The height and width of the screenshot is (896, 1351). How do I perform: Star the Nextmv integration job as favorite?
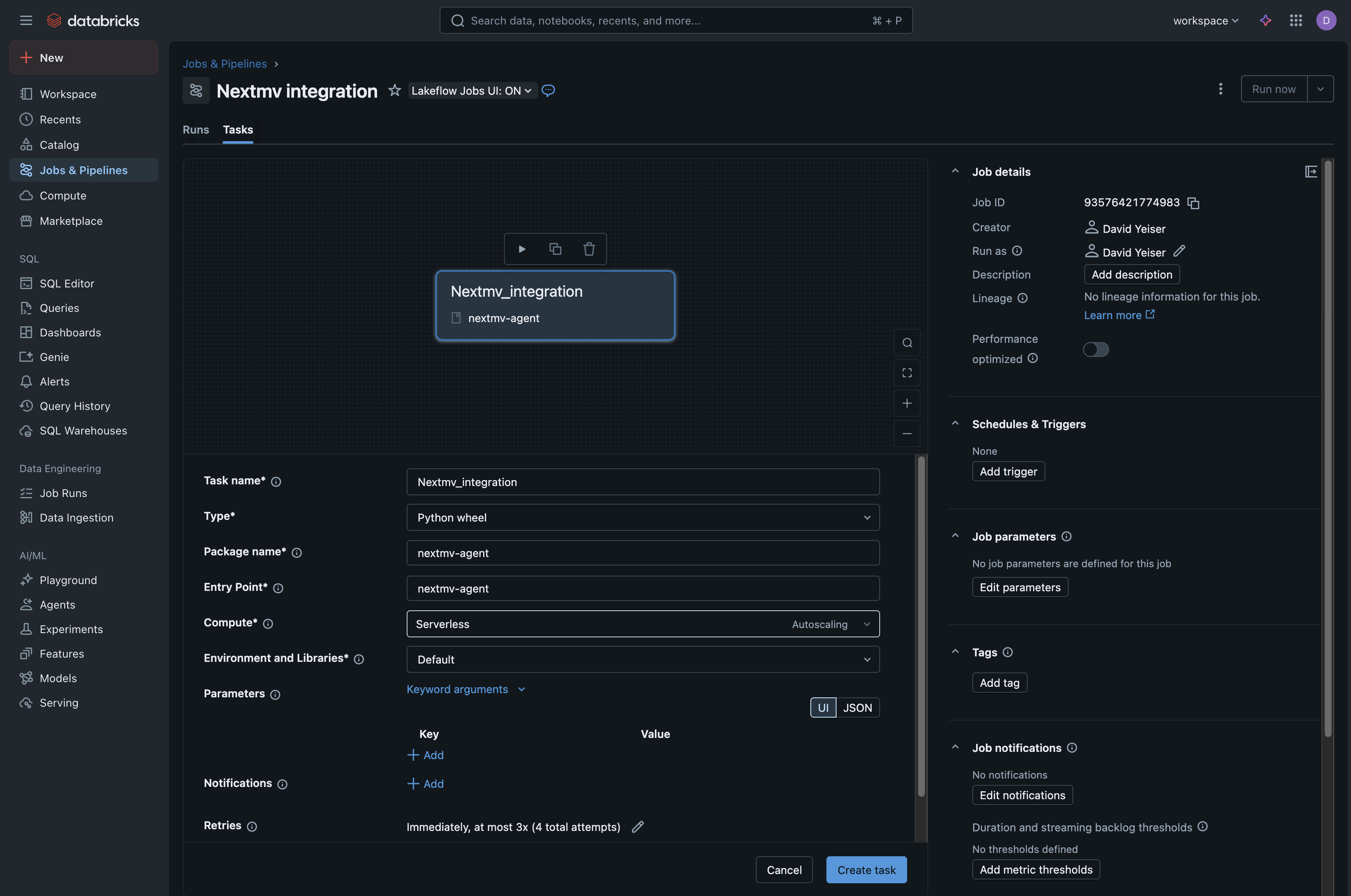[394, 90]
